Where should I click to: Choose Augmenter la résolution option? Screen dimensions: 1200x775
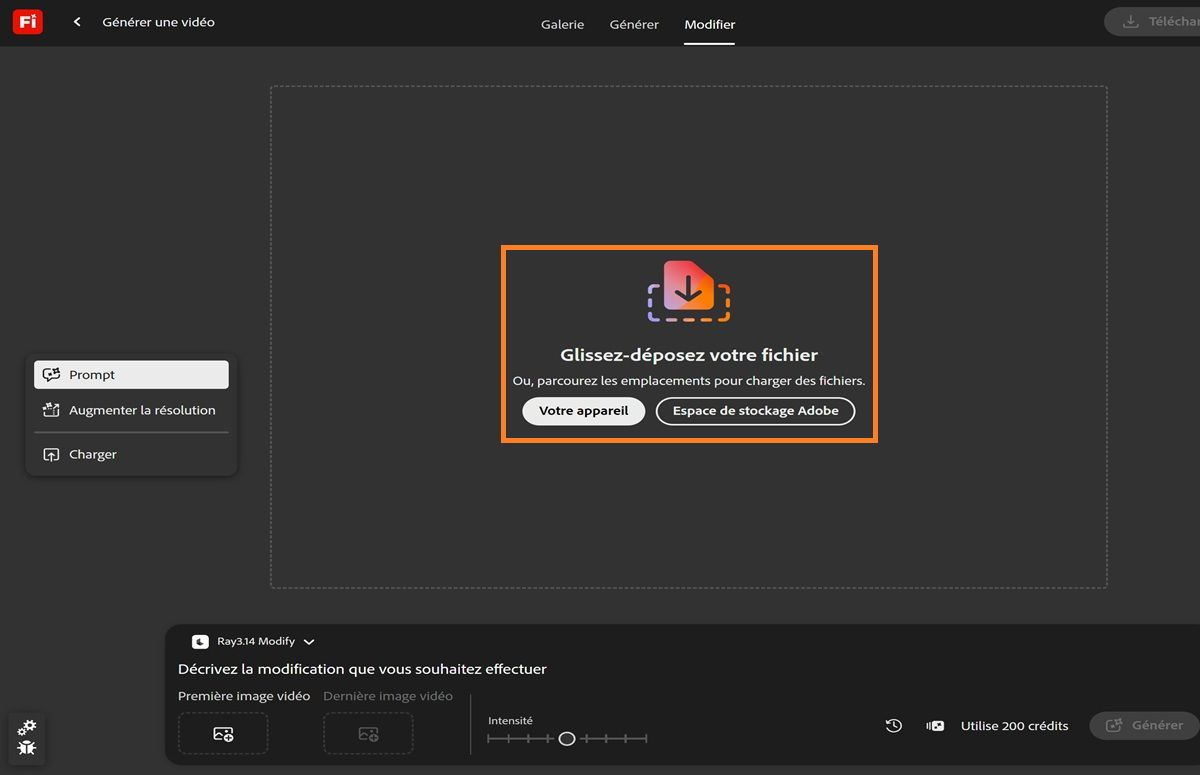(131, 410)
